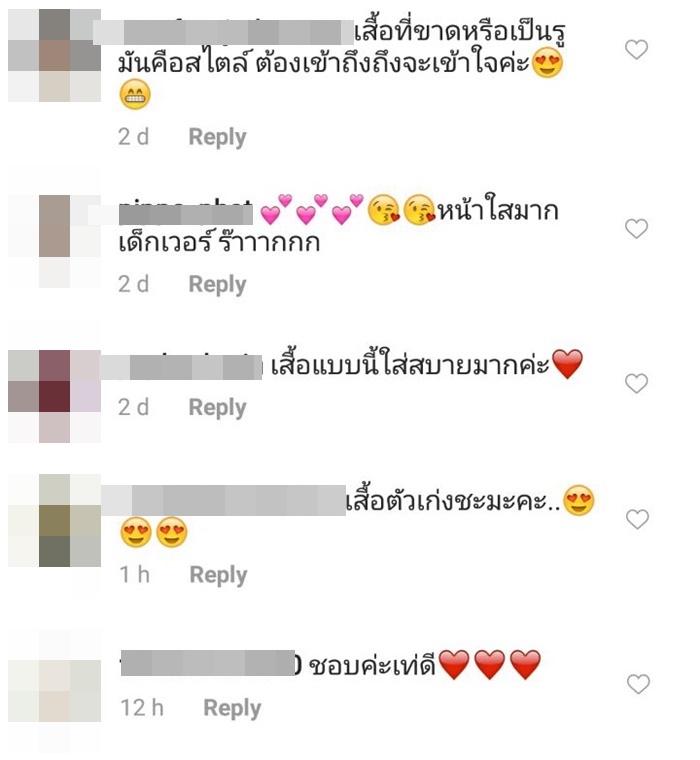Image resolution: width=700 pixels, height=760 pixels.
Task: Like the comment posted 1 h ago
Action: pos(637,519)
